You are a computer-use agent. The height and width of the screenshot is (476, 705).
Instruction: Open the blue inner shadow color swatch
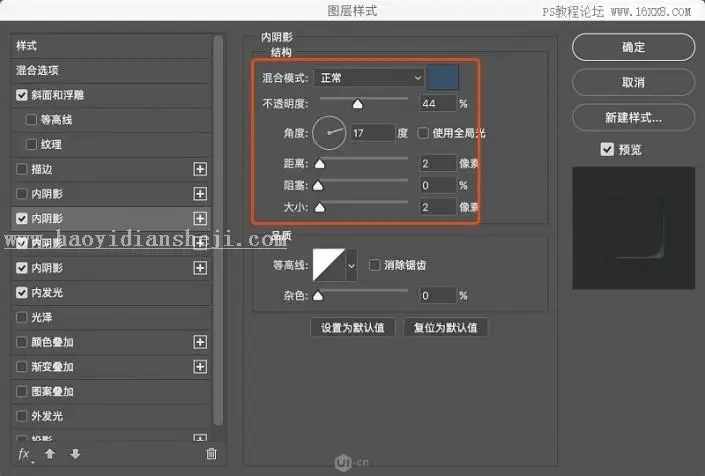coord(443,77)
